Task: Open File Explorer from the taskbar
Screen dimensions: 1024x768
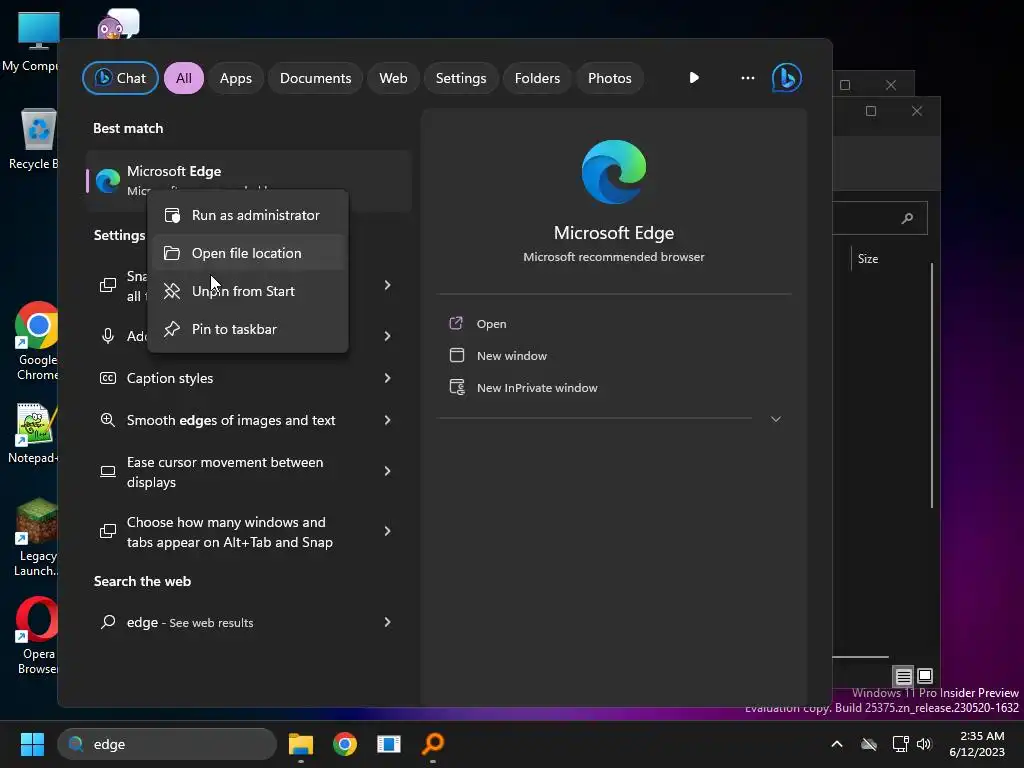Action: click(301, 744)
